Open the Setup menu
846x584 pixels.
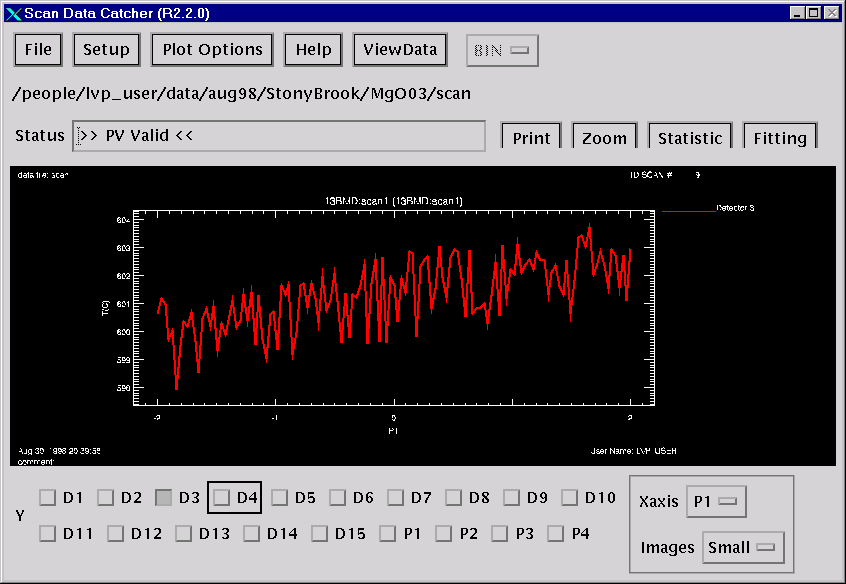click(x=106, y=50)
